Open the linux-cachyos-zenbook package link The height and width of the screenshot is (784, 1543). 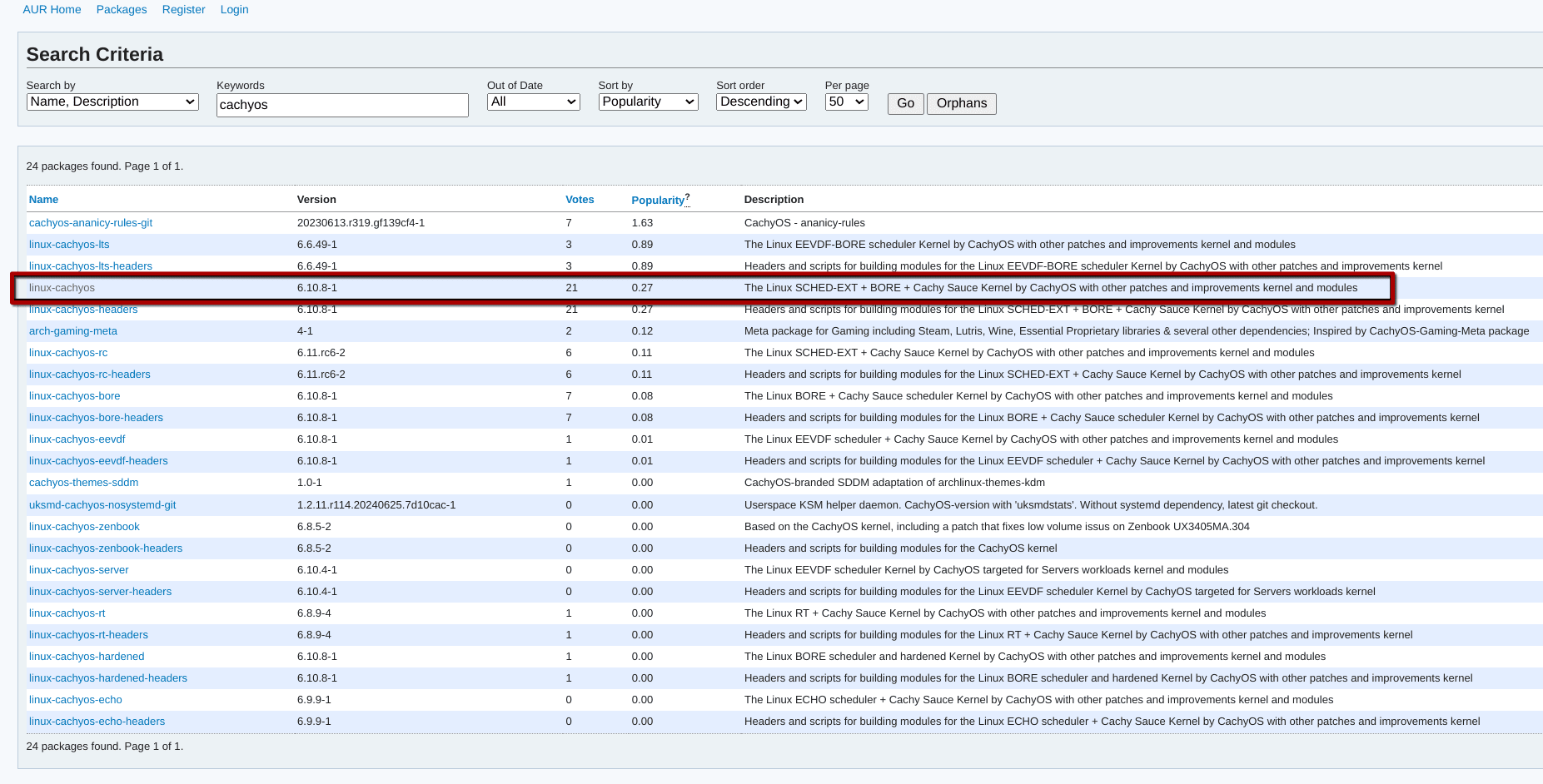pyautogui.click(x=84, y=527)
